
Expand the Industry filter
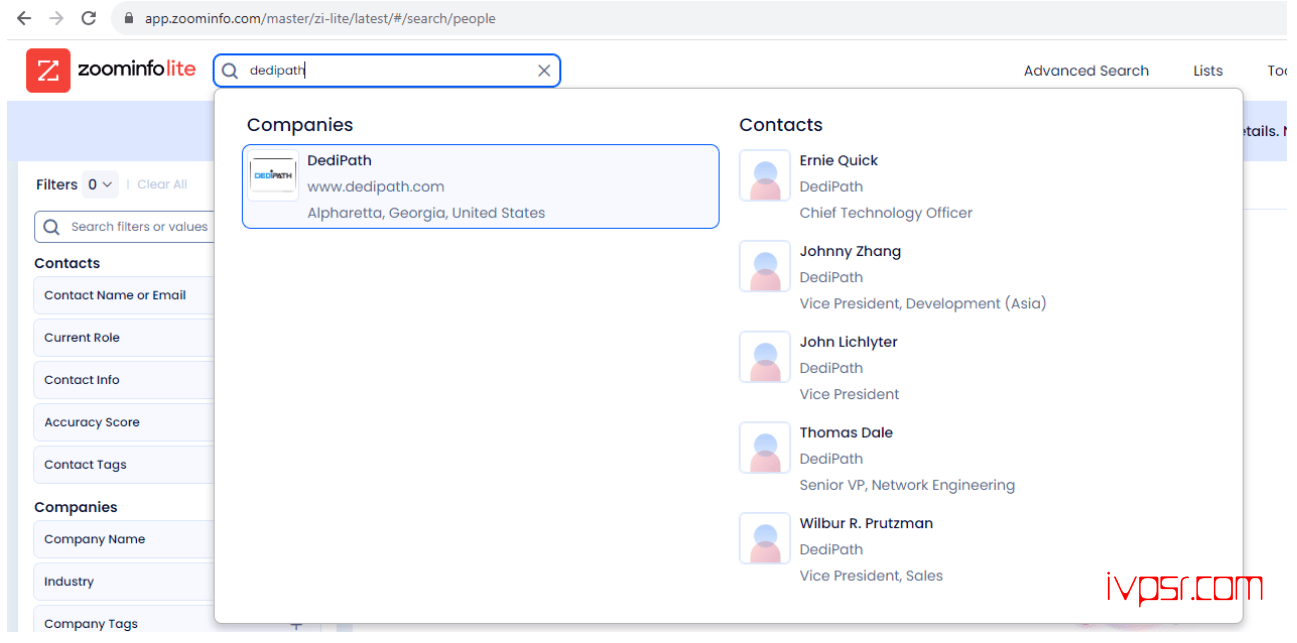click(x=124, y=581)
